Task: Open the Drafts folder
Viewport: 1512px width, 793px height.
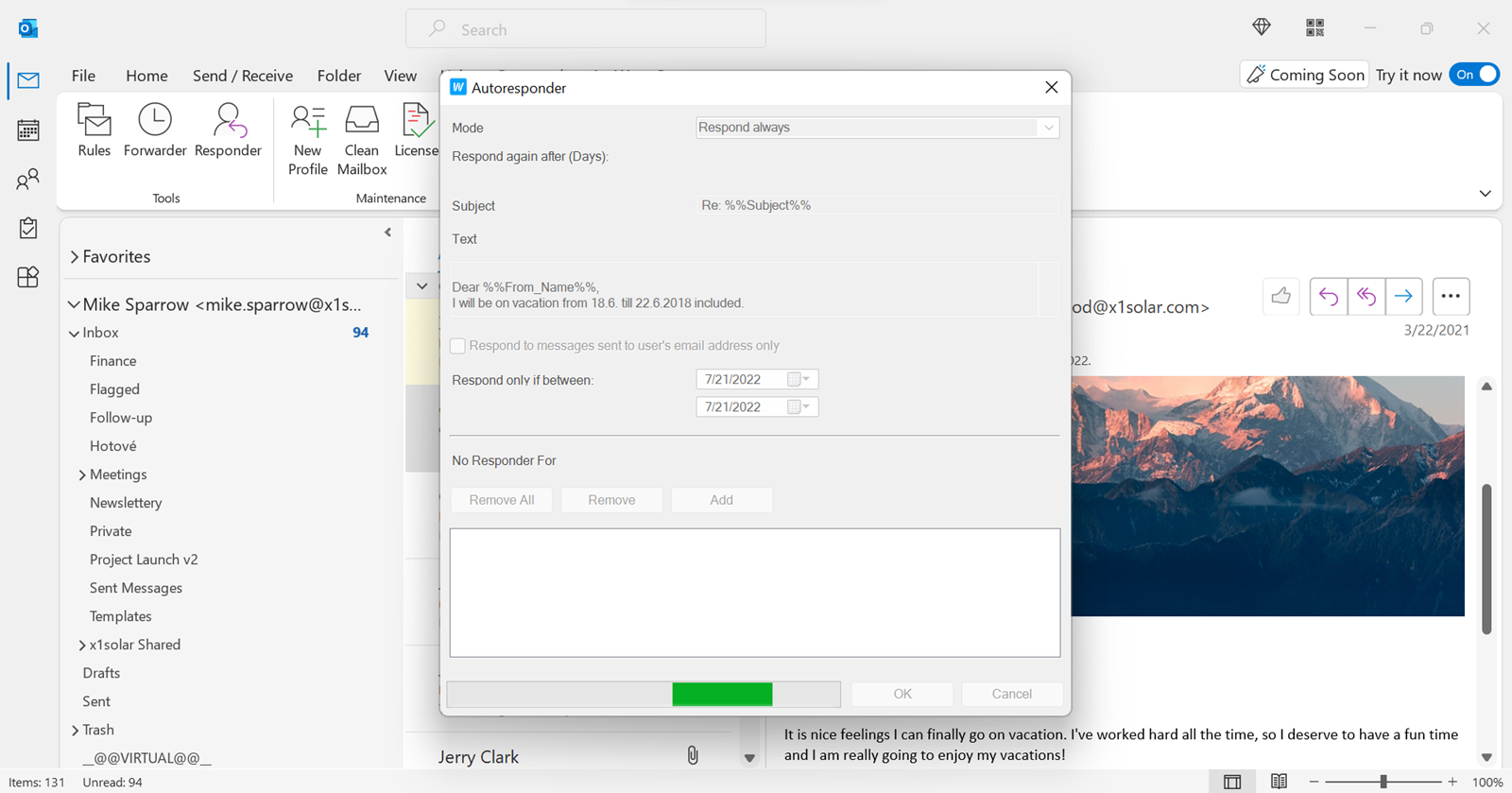Action: 101,673
